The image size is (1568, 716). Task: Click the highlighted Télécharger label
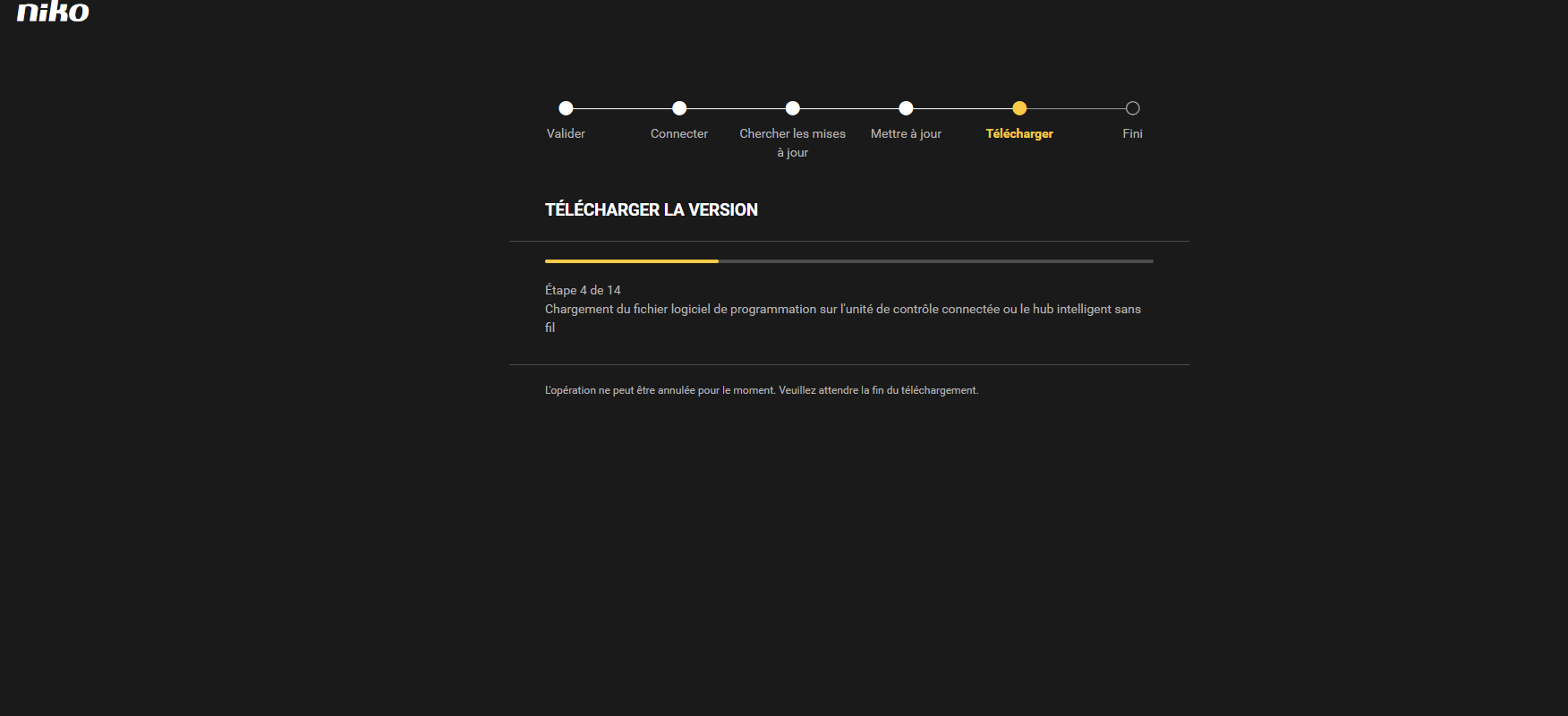[1019, 133]
